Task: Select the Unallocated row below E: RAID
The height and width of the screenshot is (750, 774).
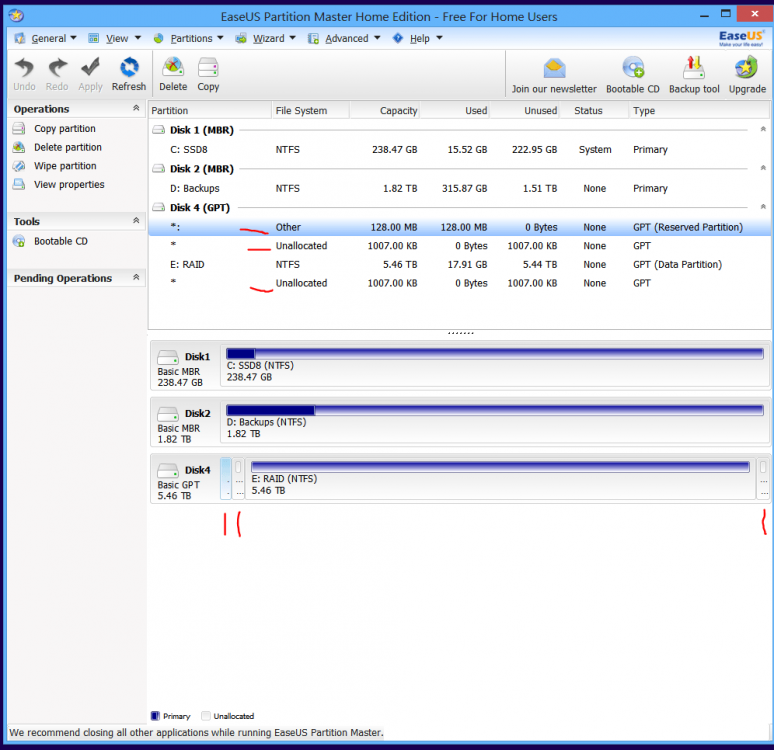Action: pyautogui.click(x=459, y=283)
